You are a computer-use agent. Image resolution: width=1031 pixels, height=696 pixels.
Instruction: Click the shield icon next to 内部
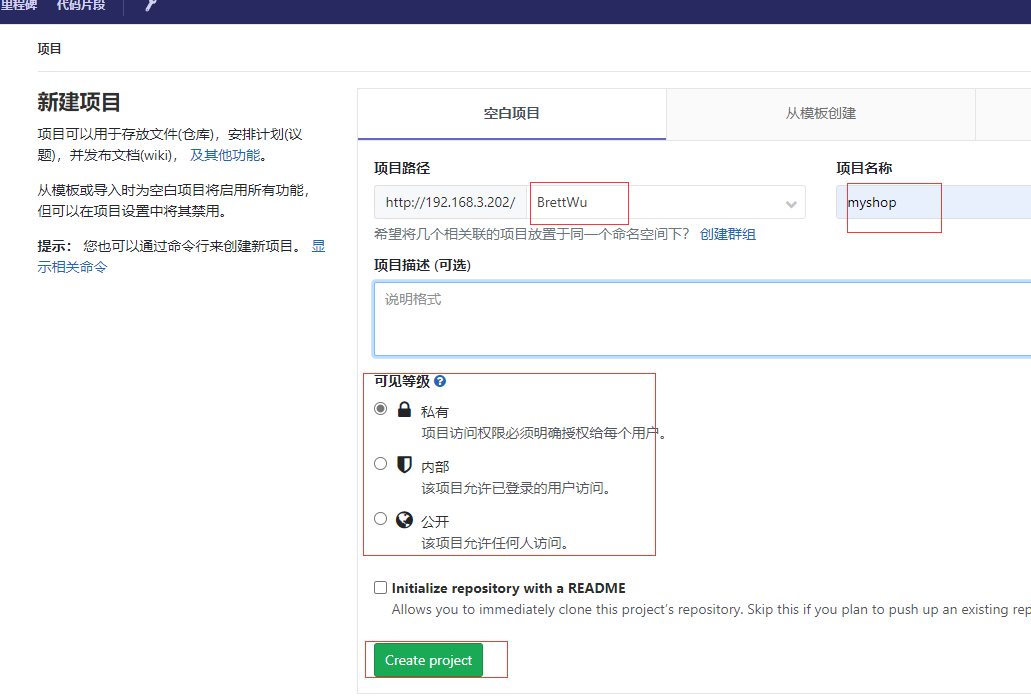pyautogui.click(x=404, y=465)
